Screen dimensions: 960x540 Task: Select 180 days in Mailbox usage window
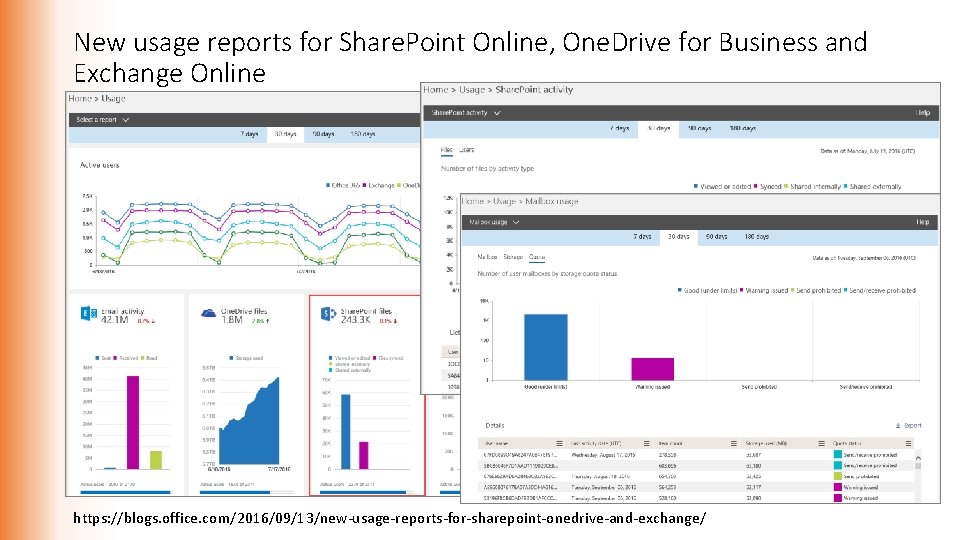coord(757,237)
